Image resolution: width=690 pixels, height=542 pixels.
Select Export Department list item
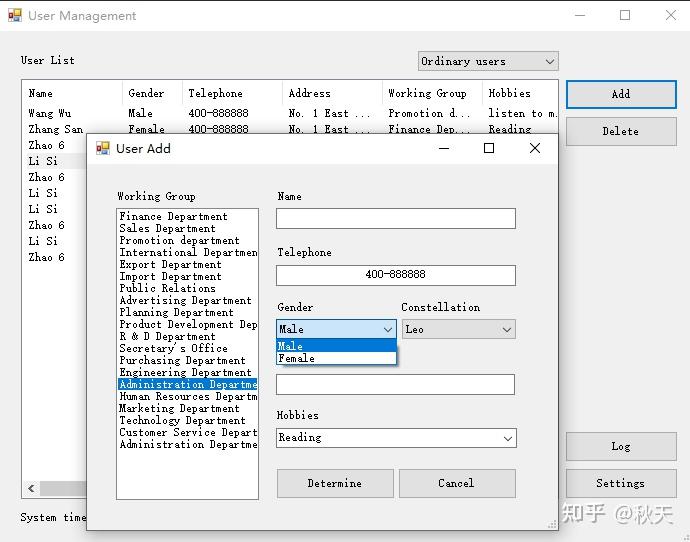coord(187,264)
